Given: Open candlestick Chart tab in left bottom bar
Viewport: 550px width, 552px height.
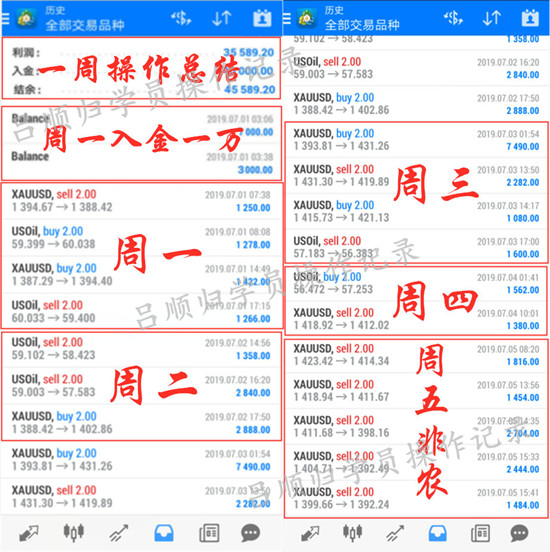Looking at the screenshot, I should (x=74, y=532).
